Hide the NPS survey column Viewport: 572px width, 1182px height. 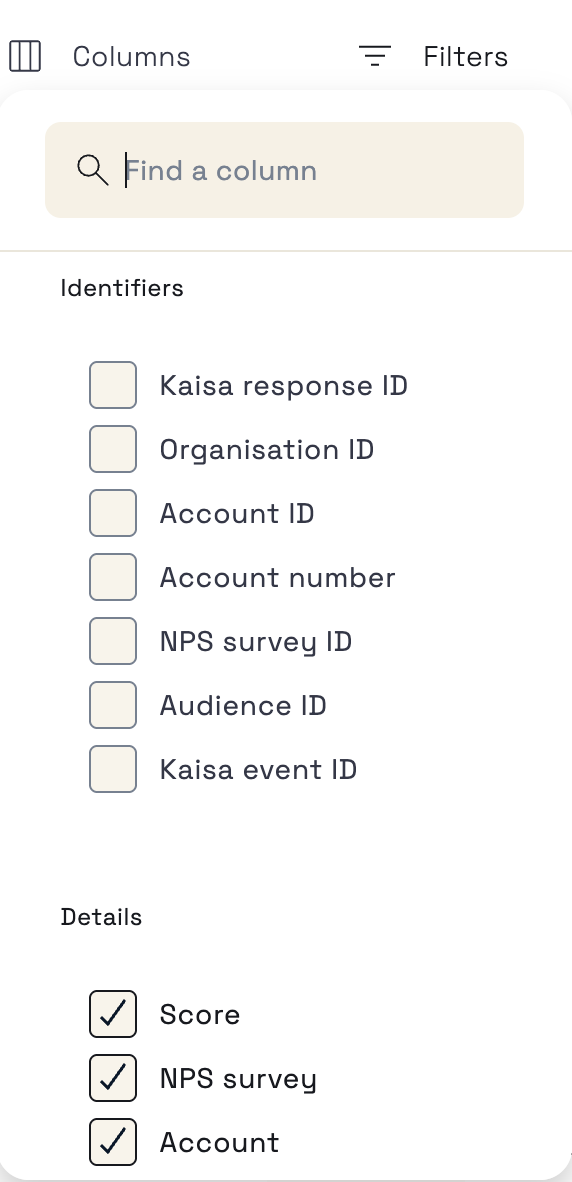(x=113, y=1079)
